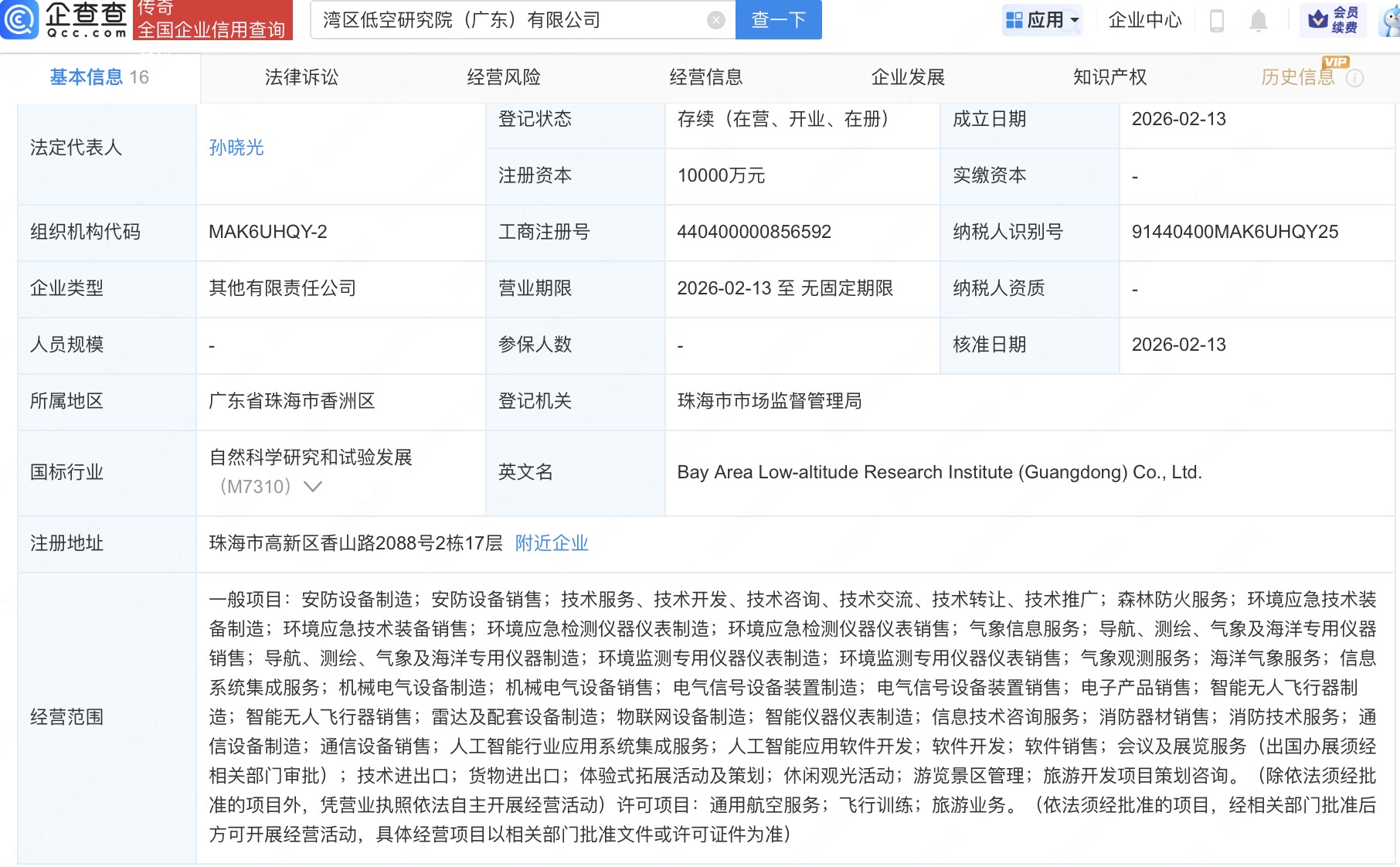Switch to the 企业发展 tab
The width and height of the screenshot is (1400, 867).
pyautogui.click(x=909, y=77)
